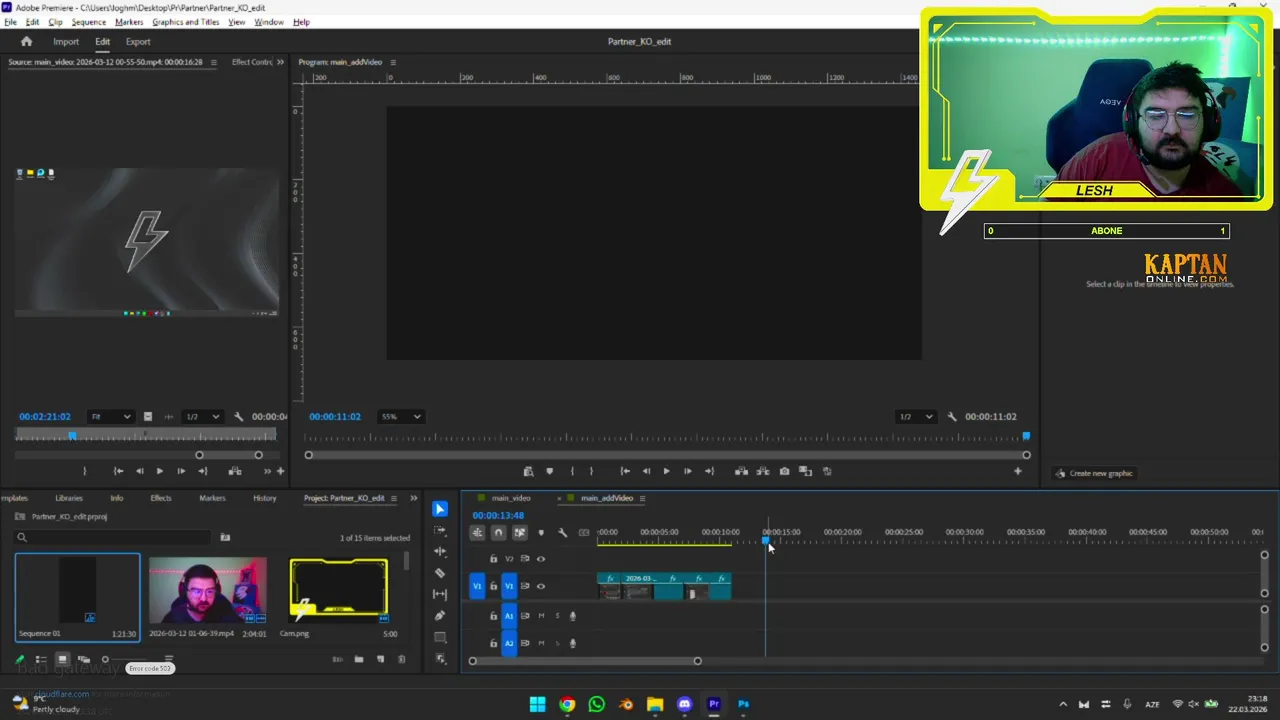Toggle lock on the V2 track

[493, 559]
